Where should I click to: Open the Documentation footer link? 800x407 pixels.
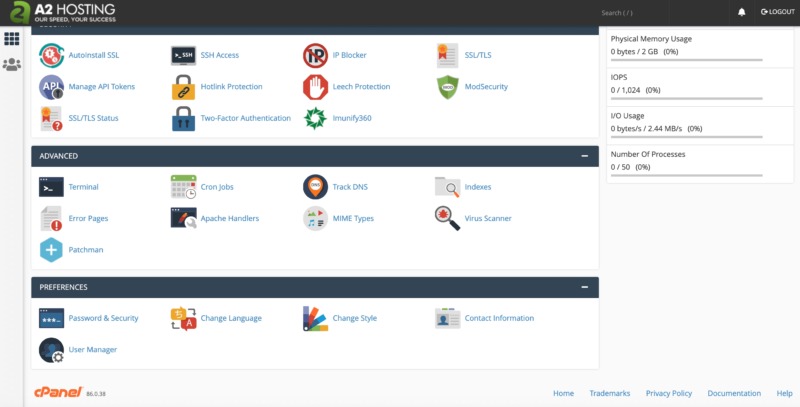(734, 393)
